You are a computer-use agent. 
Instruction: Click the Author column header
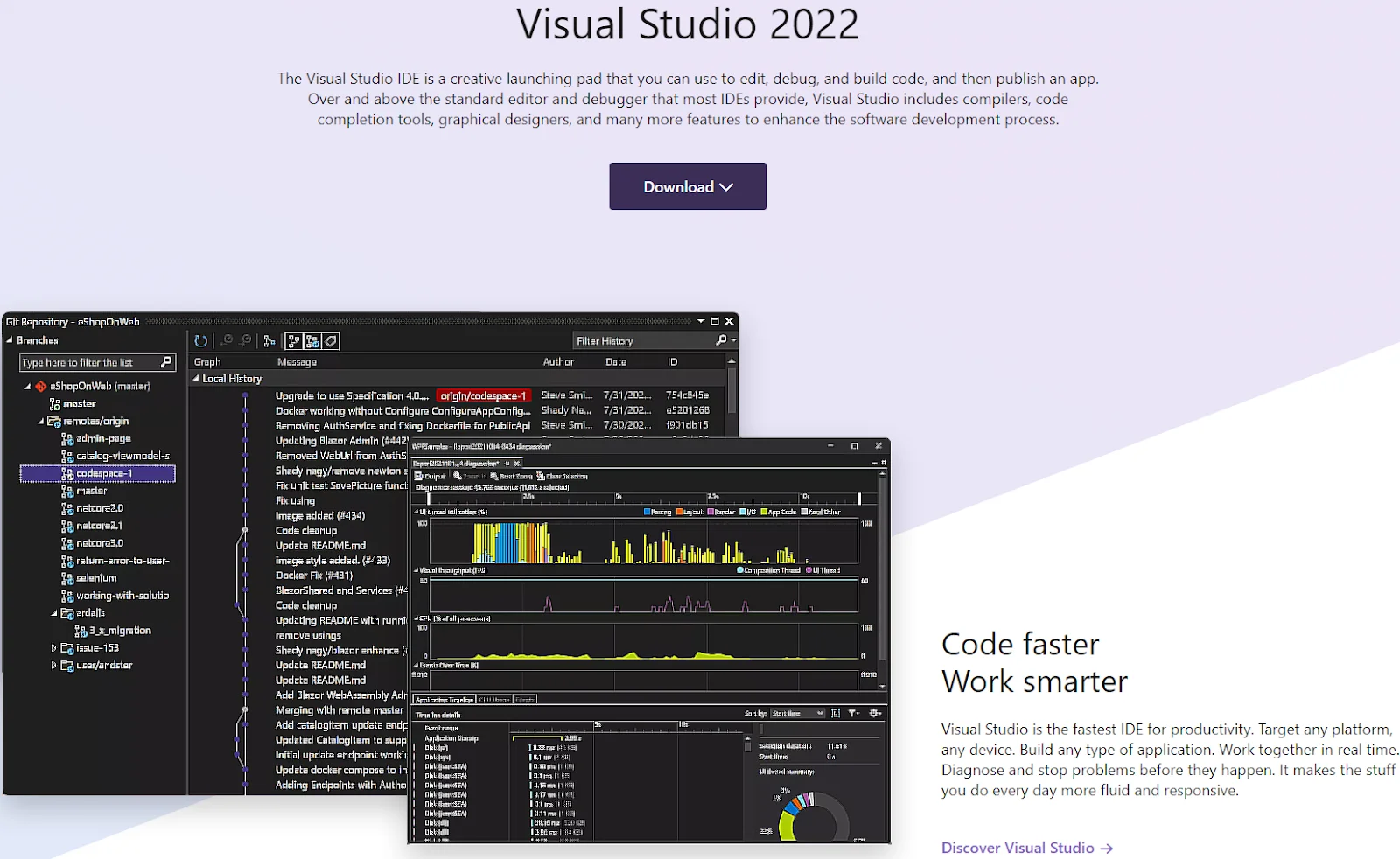pos(558,362)
